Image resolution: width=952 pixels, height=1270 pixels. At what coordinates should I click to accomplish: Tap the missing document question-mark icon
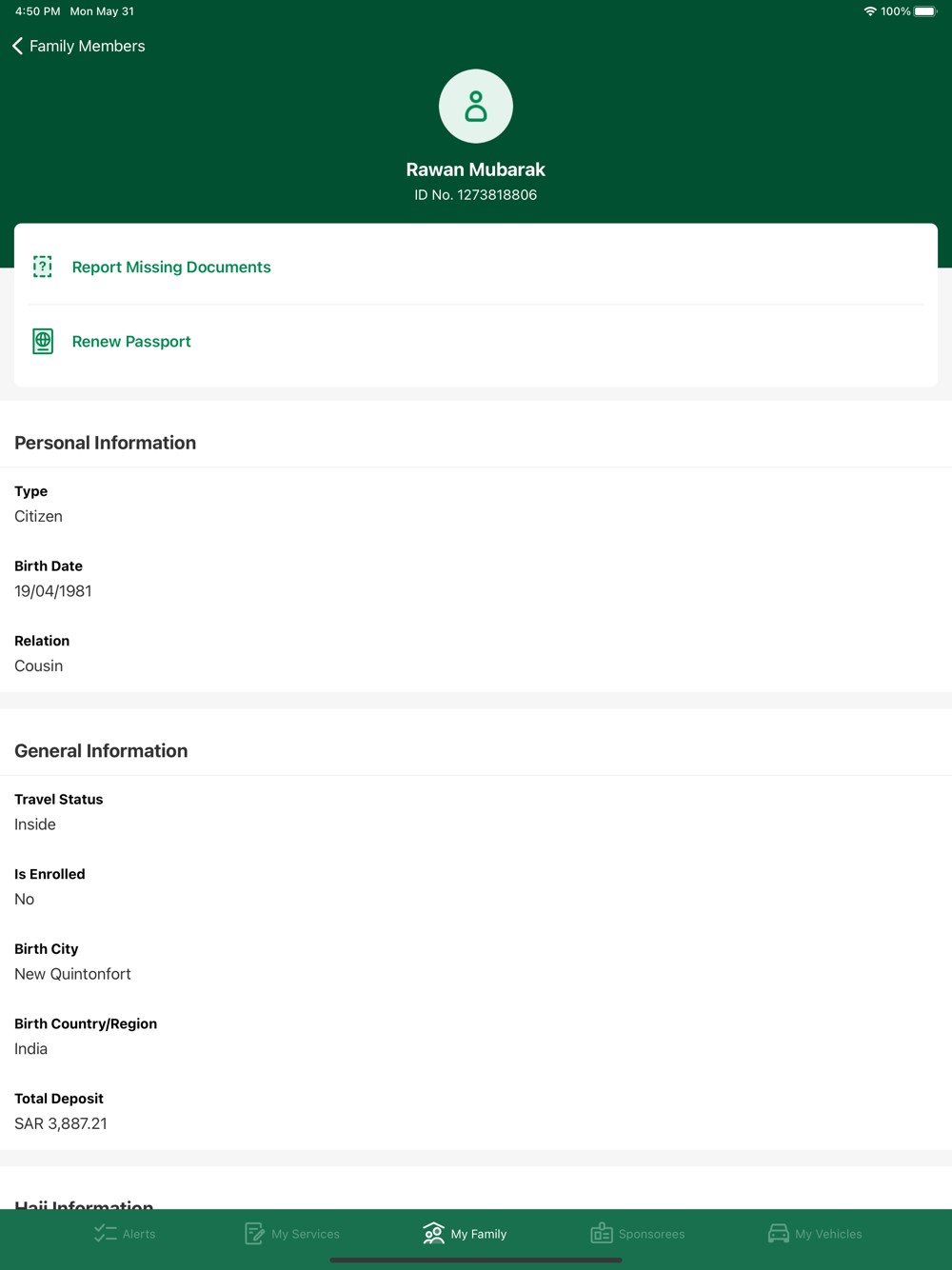[43, 267]
